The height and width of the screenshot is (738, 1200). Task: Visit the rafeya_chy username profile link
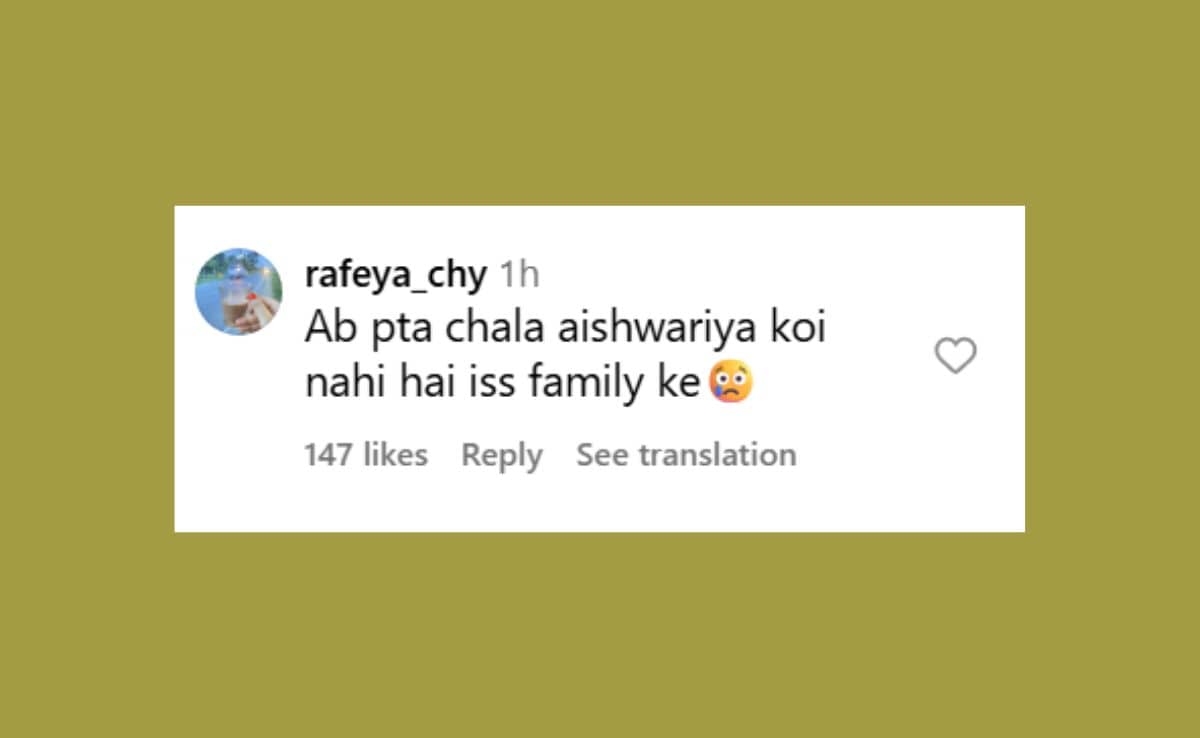tap(395, 275)
